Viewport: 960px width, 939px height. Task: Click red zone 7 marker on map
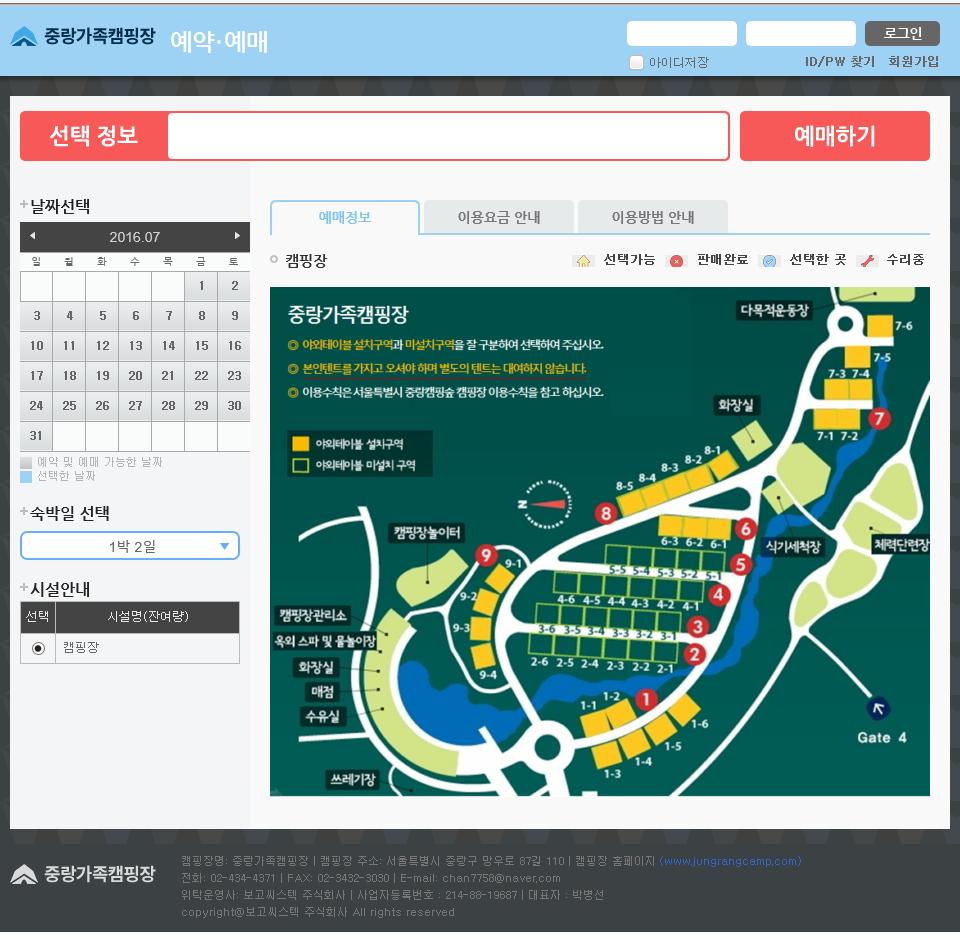[x=879, y=418]
